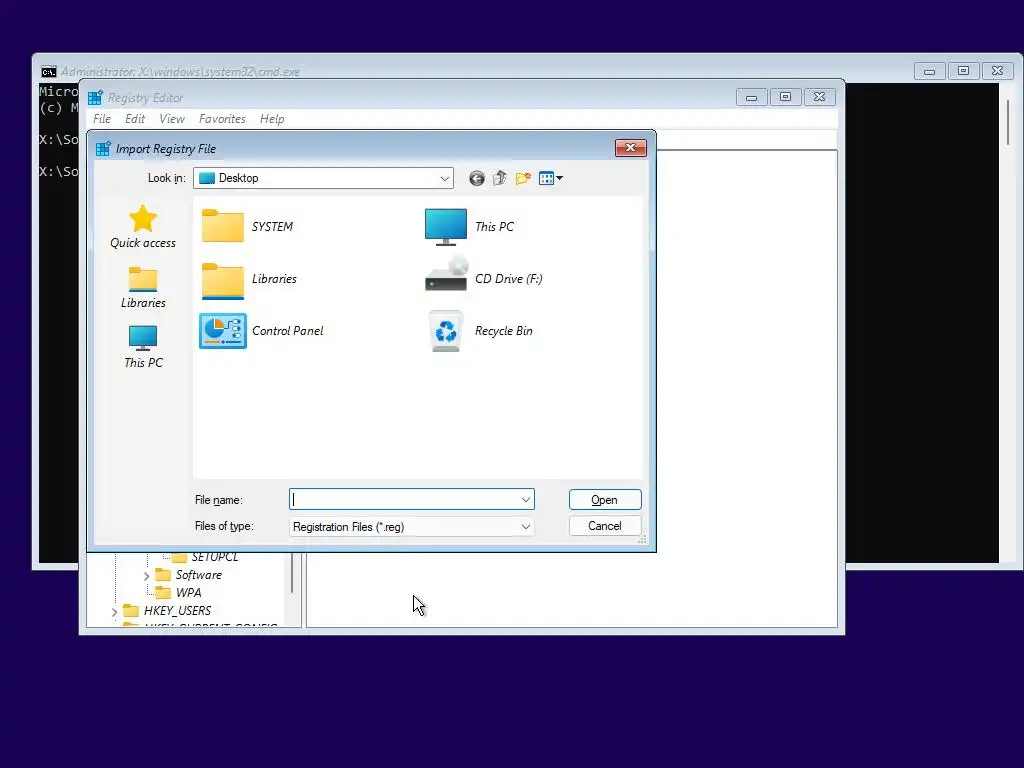Create New Folder icon in dialog toolbar
The height and width of the screenshot is (768, 1024).
coord(523,178)
